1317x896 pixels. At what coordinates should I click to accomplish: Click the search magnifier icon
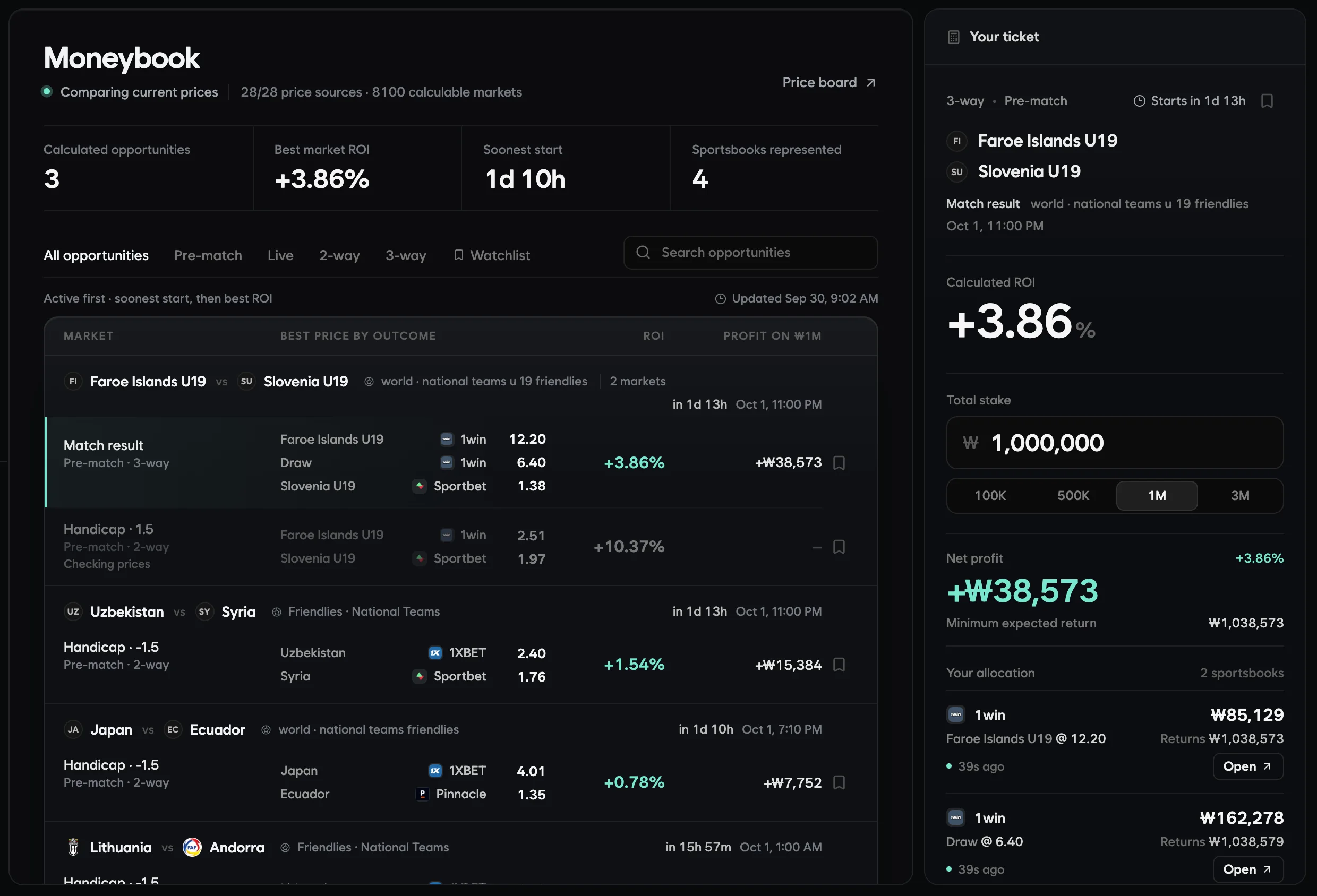(x=643, y=253)
